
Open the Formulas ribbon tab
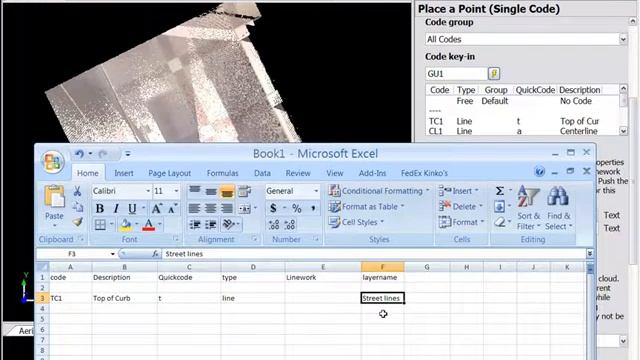coord(222,173)
